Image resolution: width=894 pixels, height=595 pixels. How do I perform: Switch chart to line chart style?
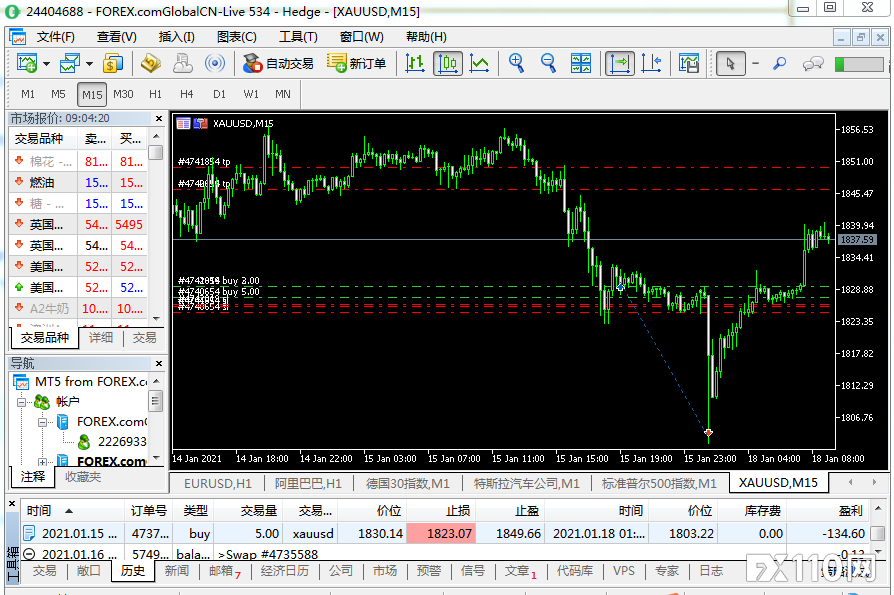point(479,63)
